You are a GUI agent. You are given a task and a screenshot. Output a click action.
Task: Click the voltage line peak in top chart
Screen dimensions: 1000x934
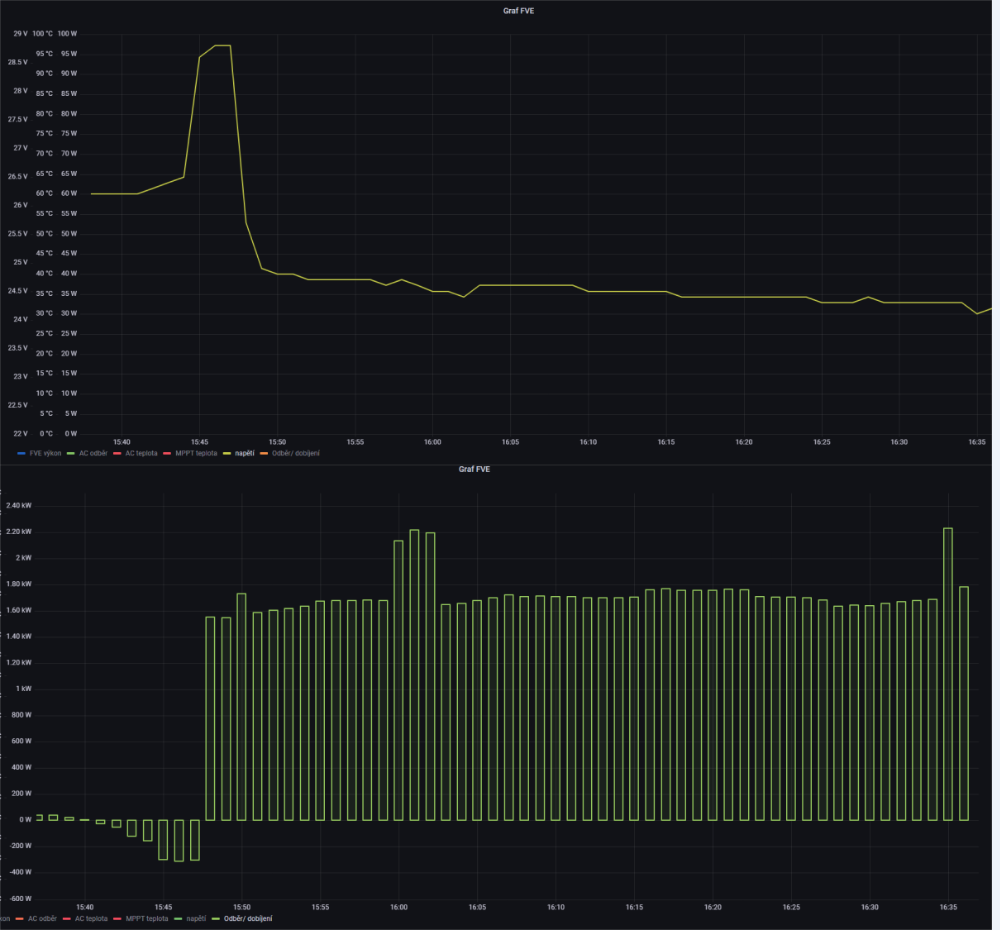click(222, 46)
